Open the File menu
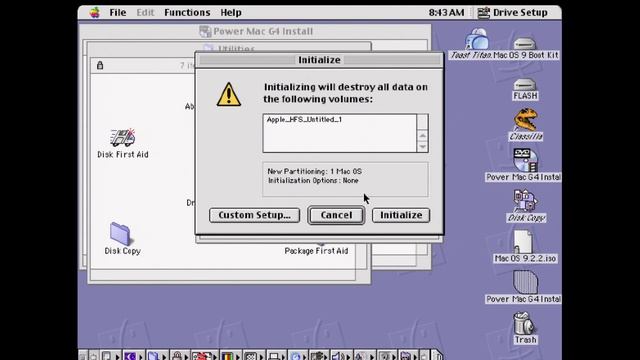Viewport: 640px width, 360px height. pyautogui.click(x=118, y=13)
